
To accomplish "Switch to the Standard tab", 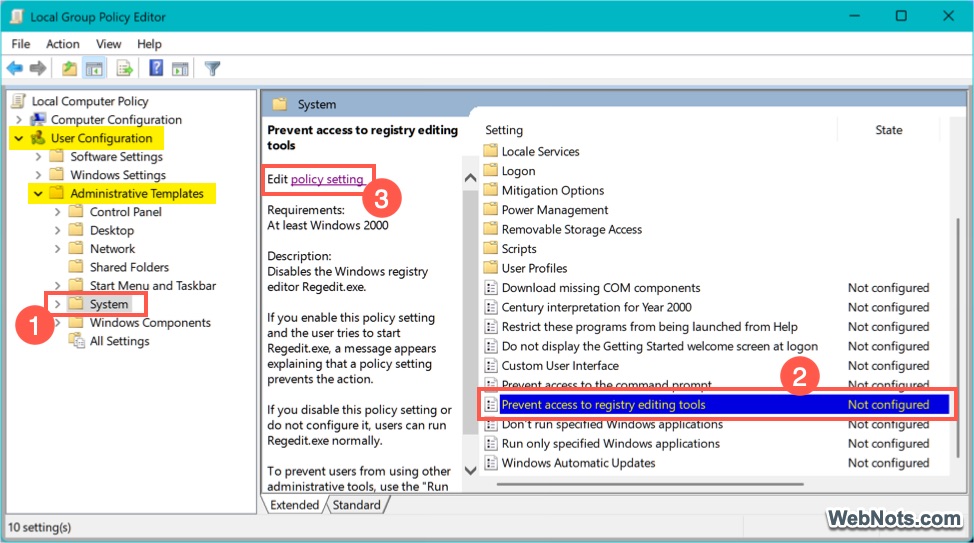I will pyautogui.click(x=356, y=505).
